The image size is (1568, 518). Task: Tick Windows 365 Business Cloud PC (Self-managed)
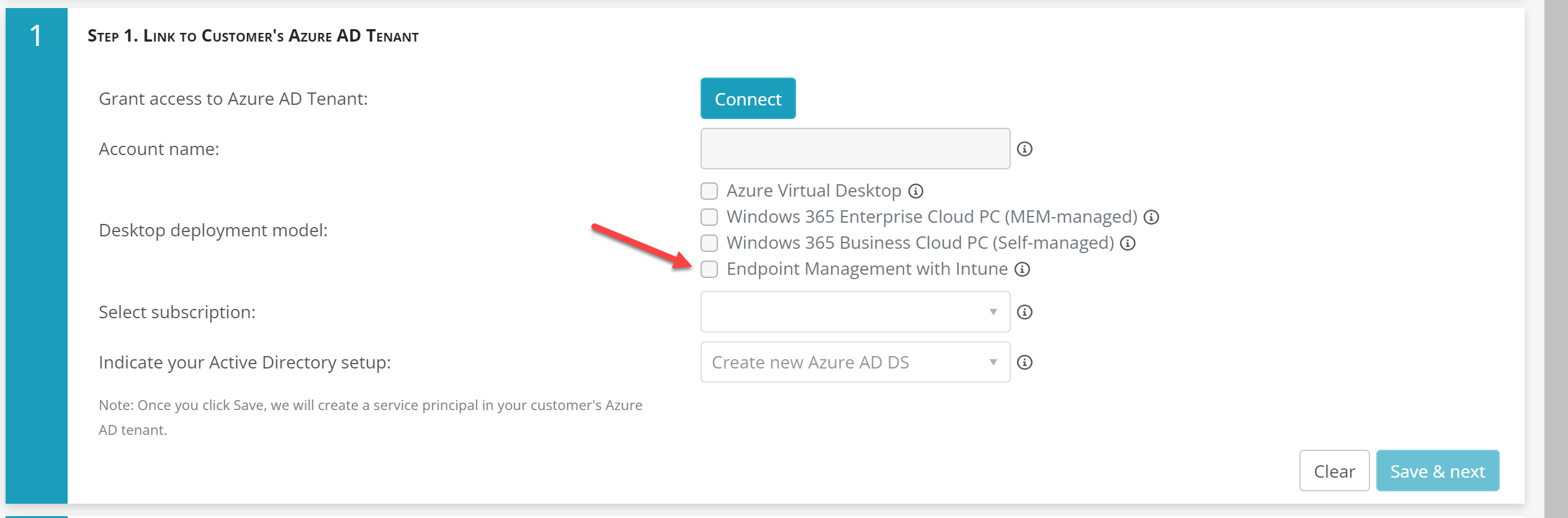pyautogui.click(x=709, y=243)
